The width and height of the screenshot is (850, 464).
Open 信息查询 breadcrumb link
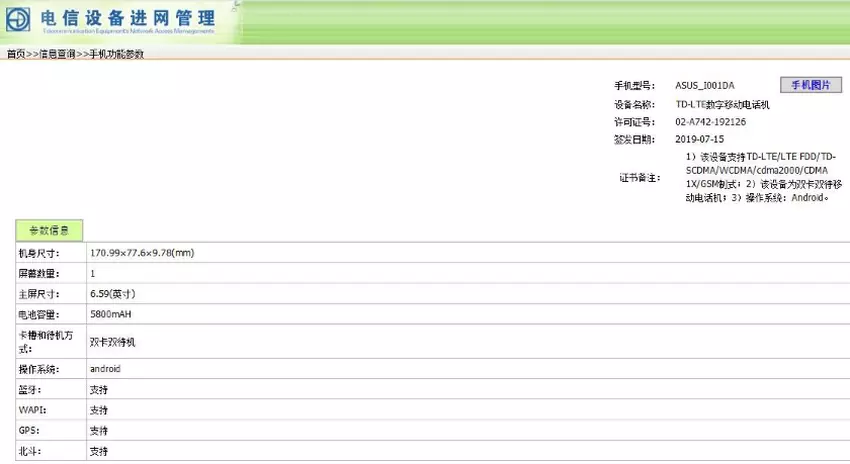(57, 54)
